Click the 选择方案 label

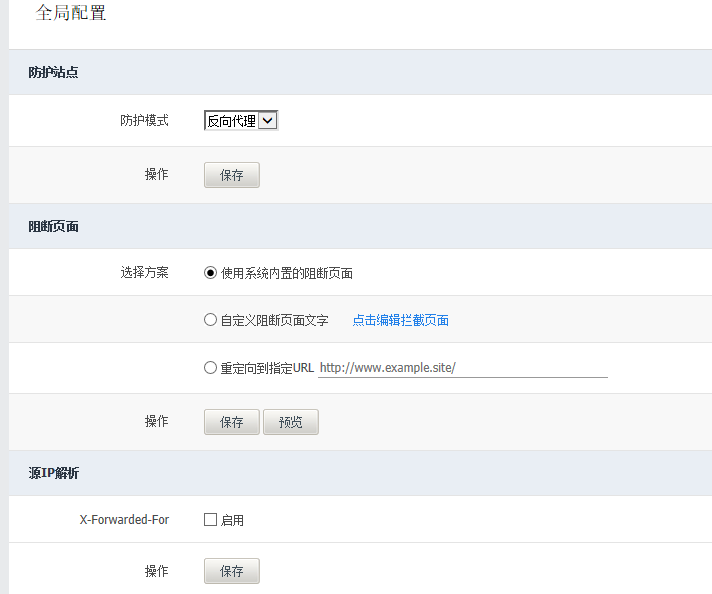click(x=144, y=272)
